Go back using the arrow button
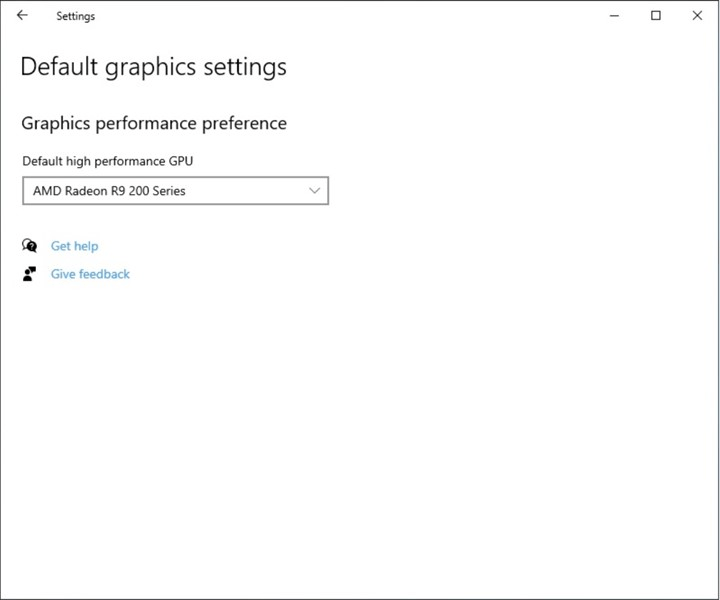The height and width of the screenshot is (600, 720). point(23,16)
